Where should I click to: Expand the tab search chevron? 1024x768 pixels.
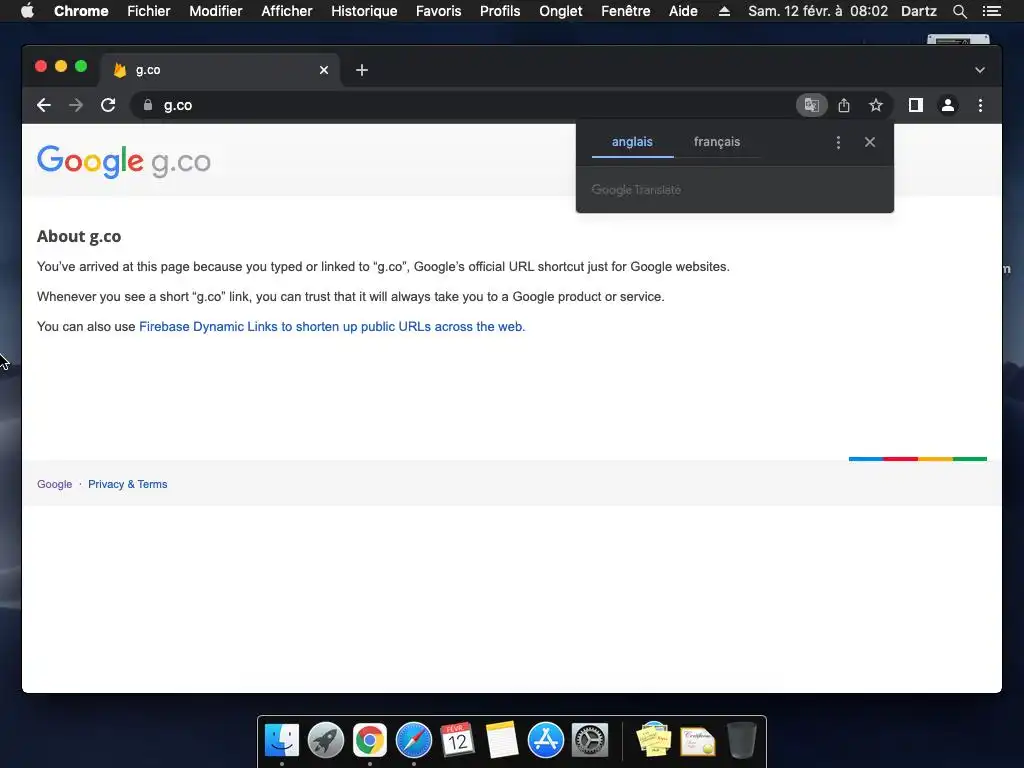980,70
